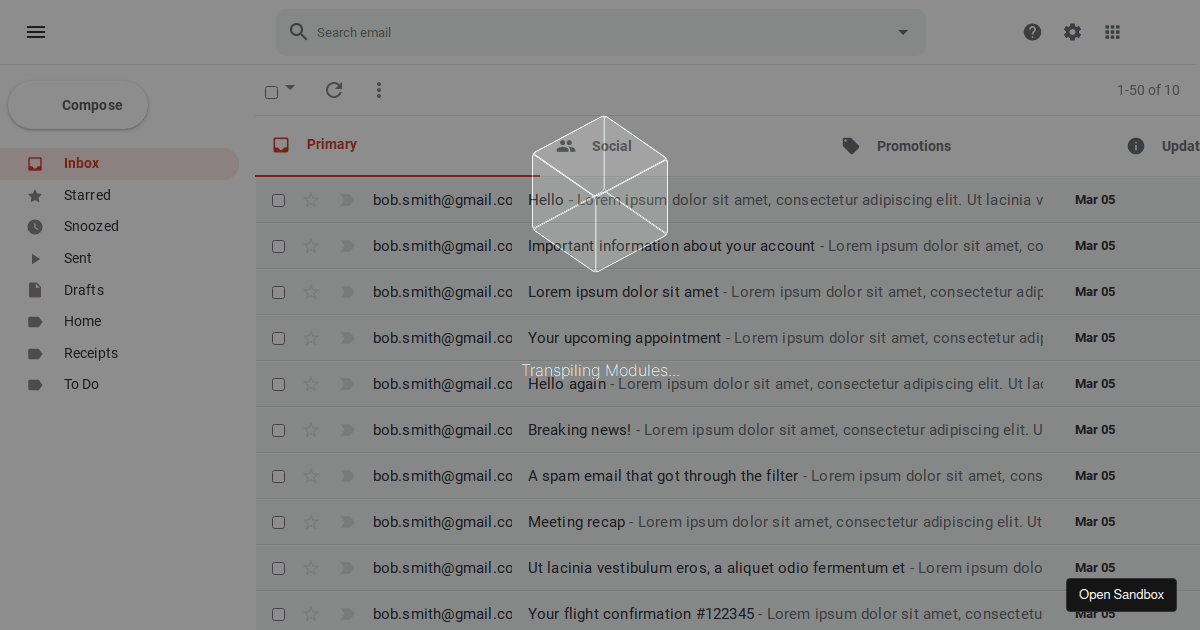Click the search magnifier icon
The height and width of the screenshot is (630, 1200).
[x=298, y=31]
